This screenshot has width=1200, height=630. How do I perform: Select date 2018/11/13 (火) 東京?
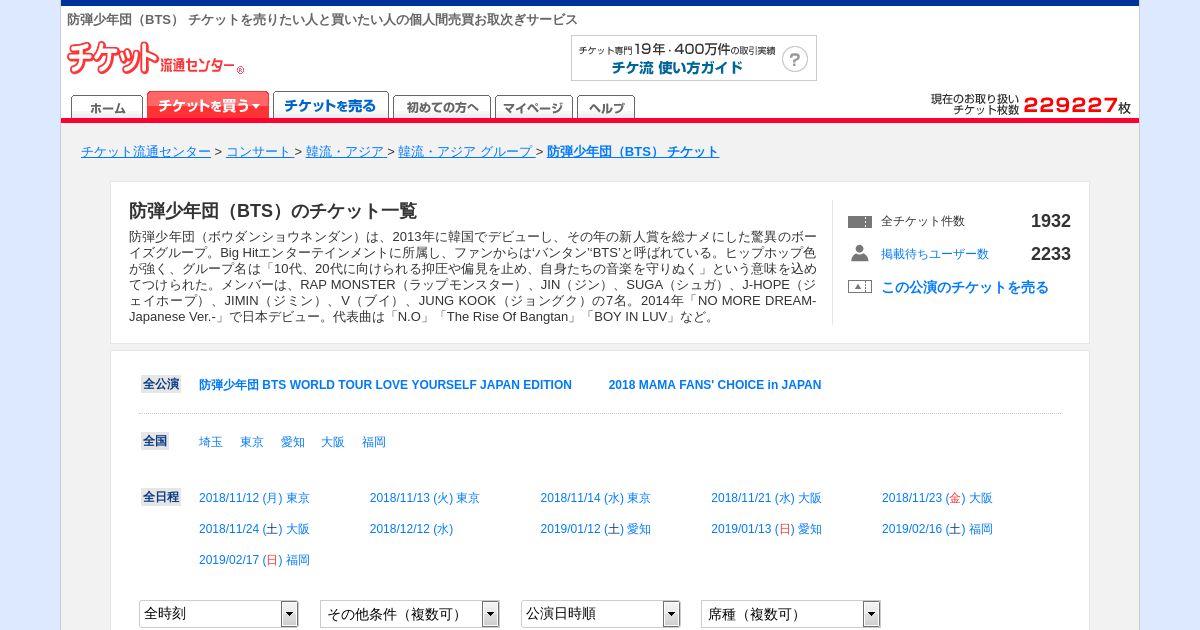(425, 498)
